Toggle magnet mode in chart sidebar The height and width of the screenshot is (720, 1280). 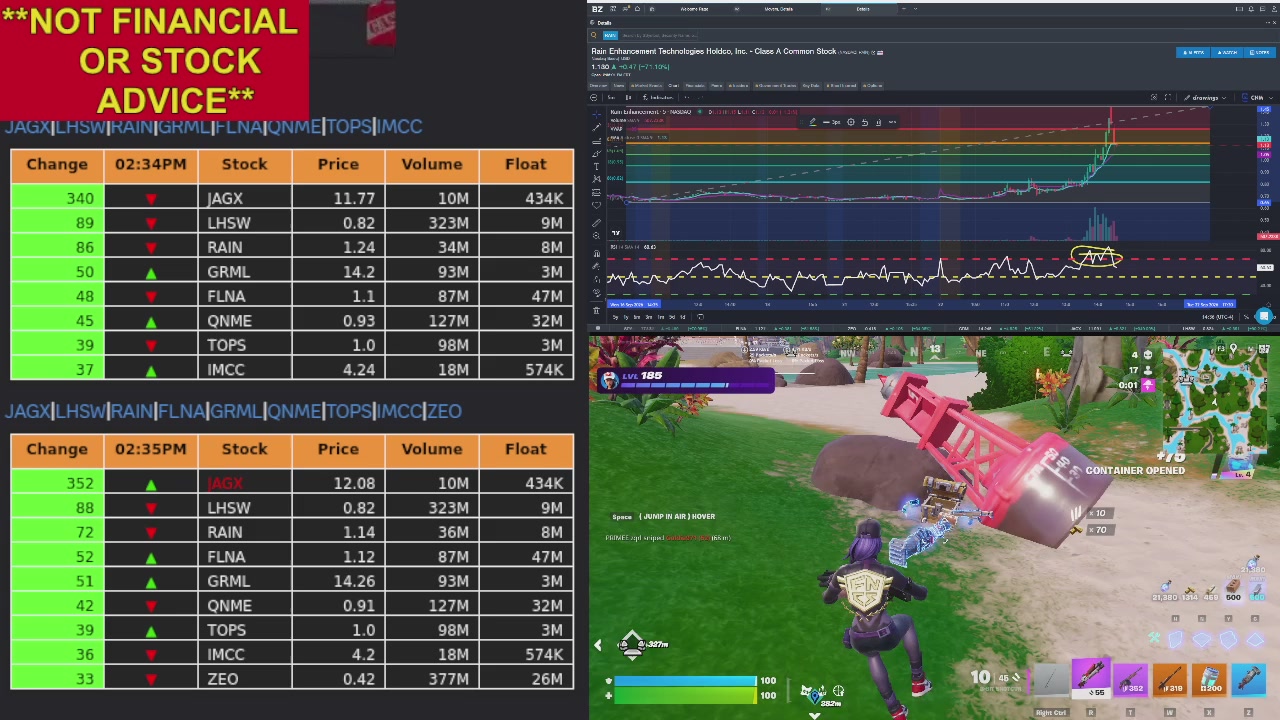(x=597, y=253)
